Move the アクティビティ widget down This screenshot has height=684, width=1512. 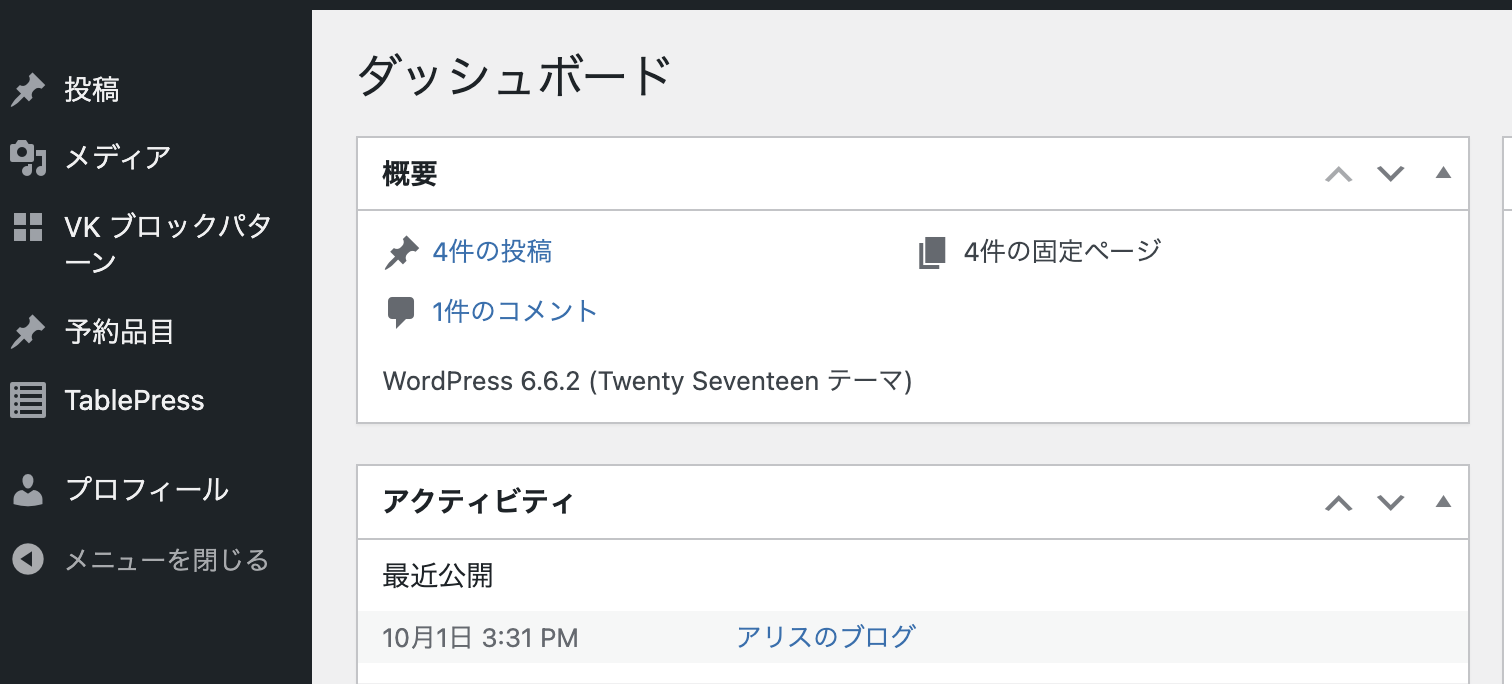(x=1391, y=502)
